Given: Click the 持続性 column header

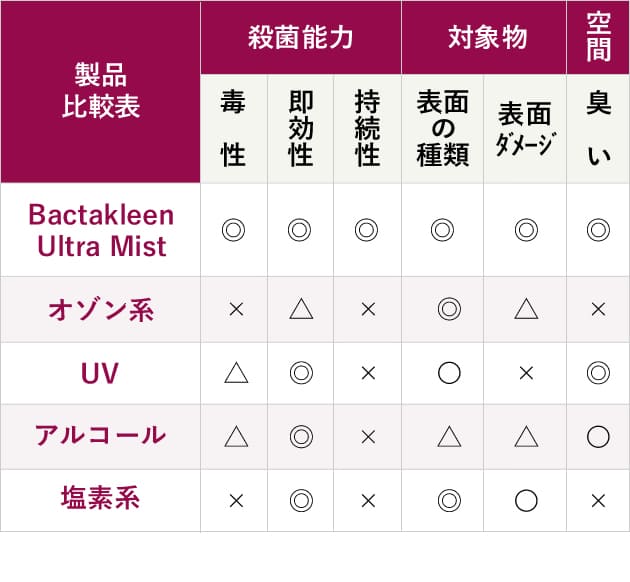Looking at the screenshot, I should coord(367,128).
